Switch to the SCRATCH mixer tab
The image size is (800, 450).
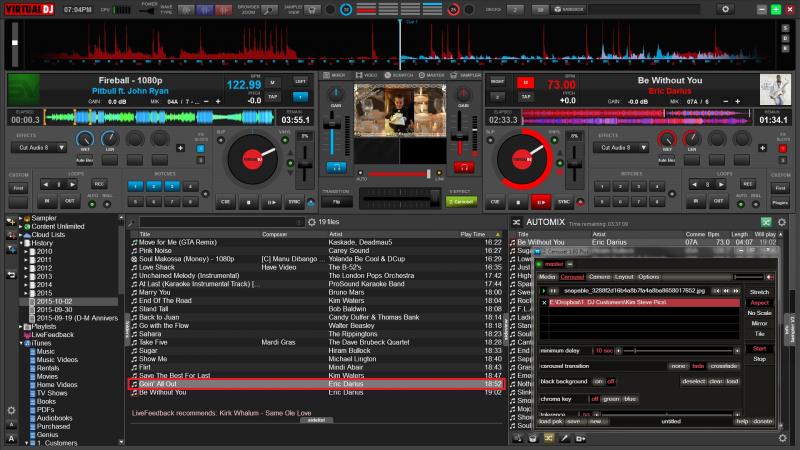(398, 75)
